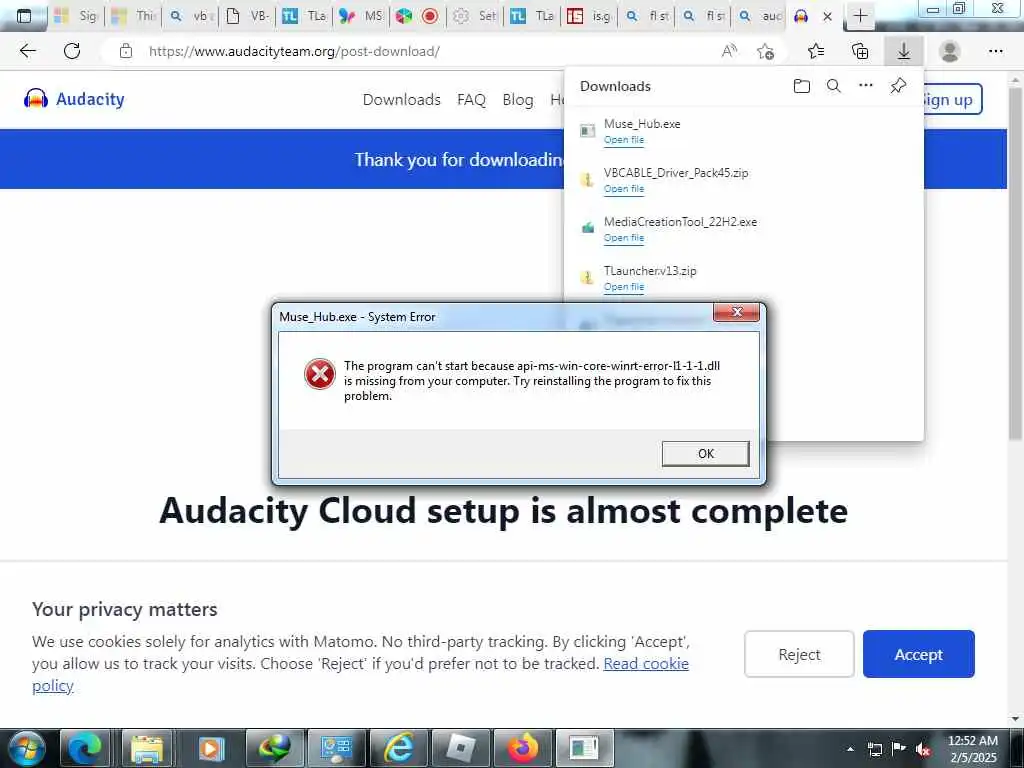Open the Downloads site menu item

coord(402,99)
